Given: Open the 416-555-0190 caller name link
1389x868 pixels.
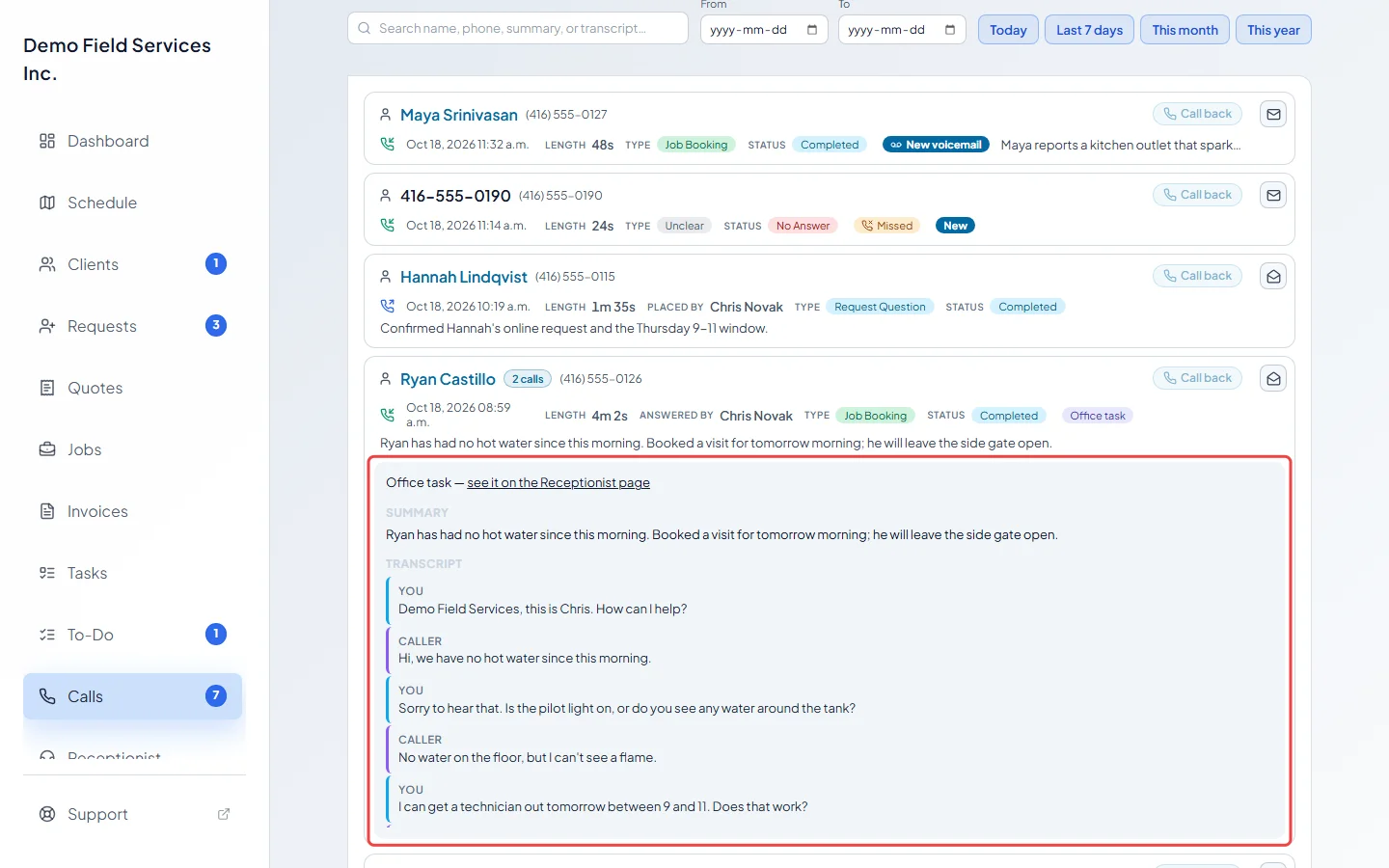Looking at the screenshot, I should click(x=455, y=196).
